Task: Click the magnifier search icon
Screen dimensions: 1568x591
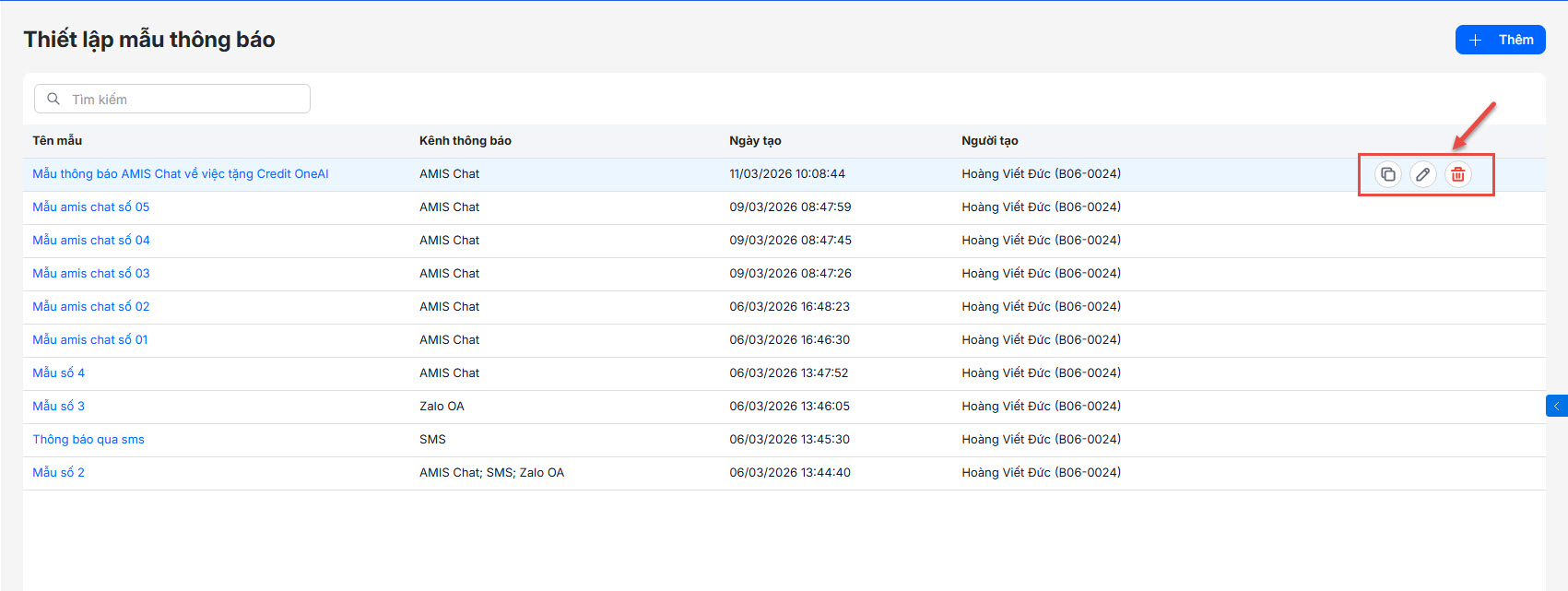Action: (53, 99)
